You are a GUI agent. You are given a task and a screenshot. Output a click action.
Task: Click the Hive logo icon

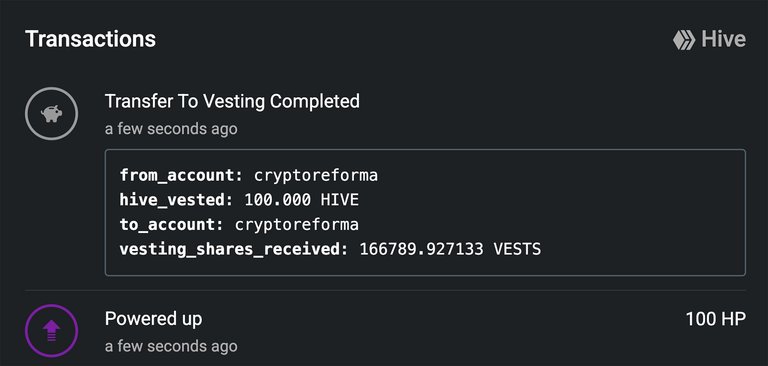684,40
